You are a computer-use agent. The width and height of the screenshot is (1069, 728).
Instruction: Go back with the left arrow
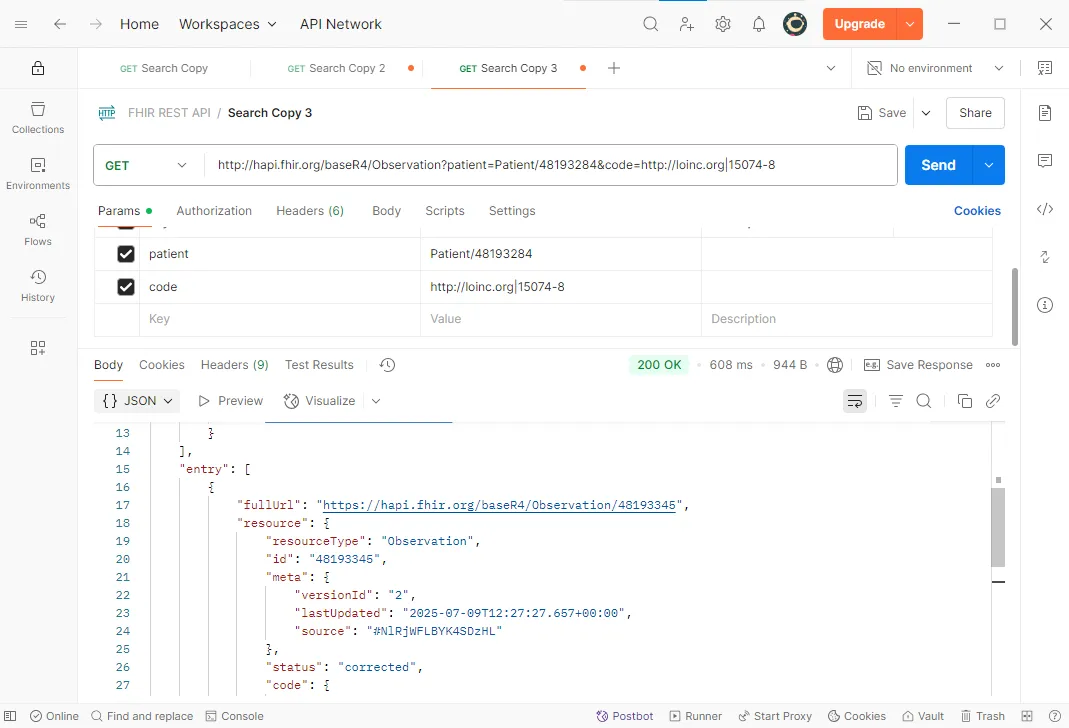tap(60, 24)
